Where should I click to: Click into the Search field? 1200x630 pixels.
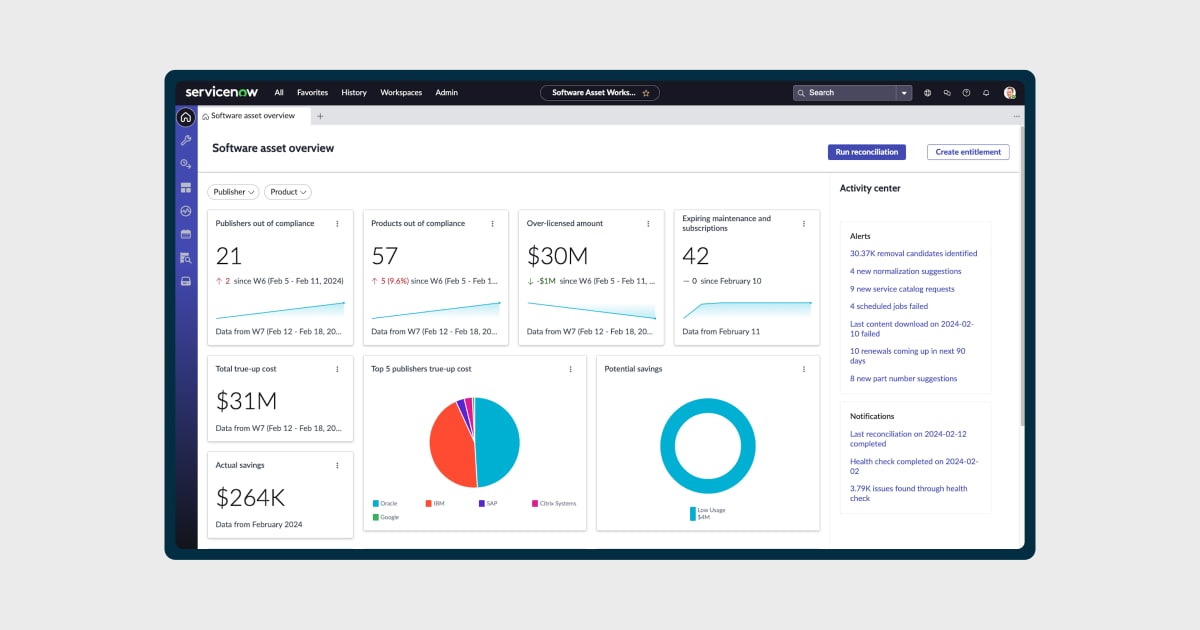(x=845, y=93)
